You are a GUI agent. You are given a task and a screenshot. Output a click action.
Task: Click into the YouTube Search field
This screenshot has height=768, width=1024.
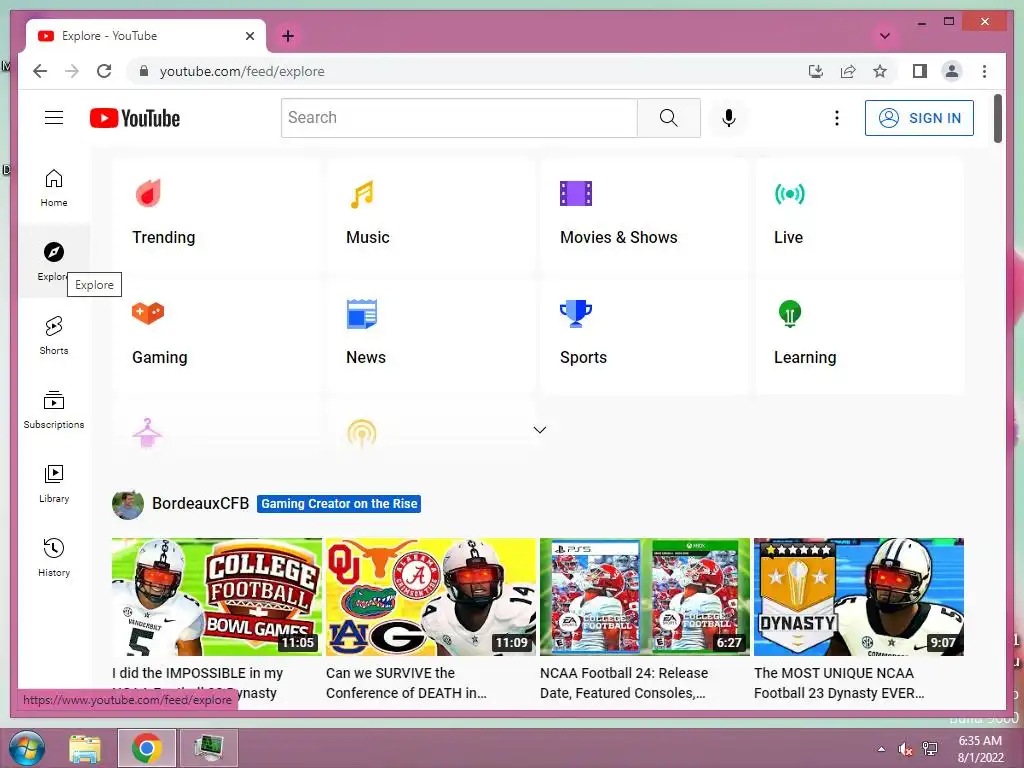460,118
